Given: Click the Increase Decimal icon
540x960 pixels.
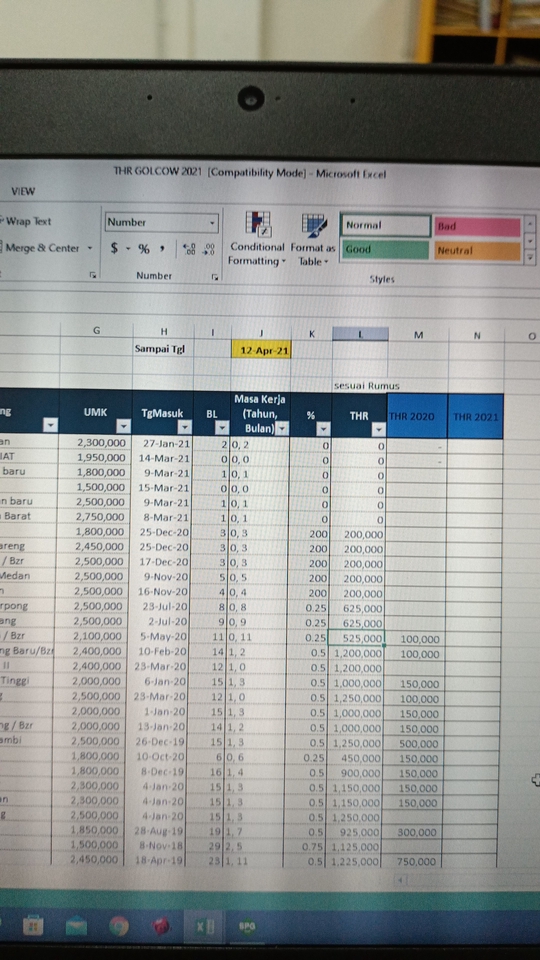Looking at the screenshot, I should [x=190, y=249].
